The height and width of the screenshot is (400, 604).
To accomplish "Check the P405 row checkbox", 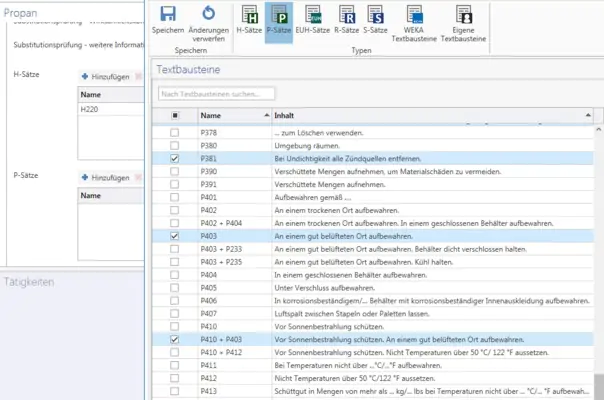I will point(174,288).
